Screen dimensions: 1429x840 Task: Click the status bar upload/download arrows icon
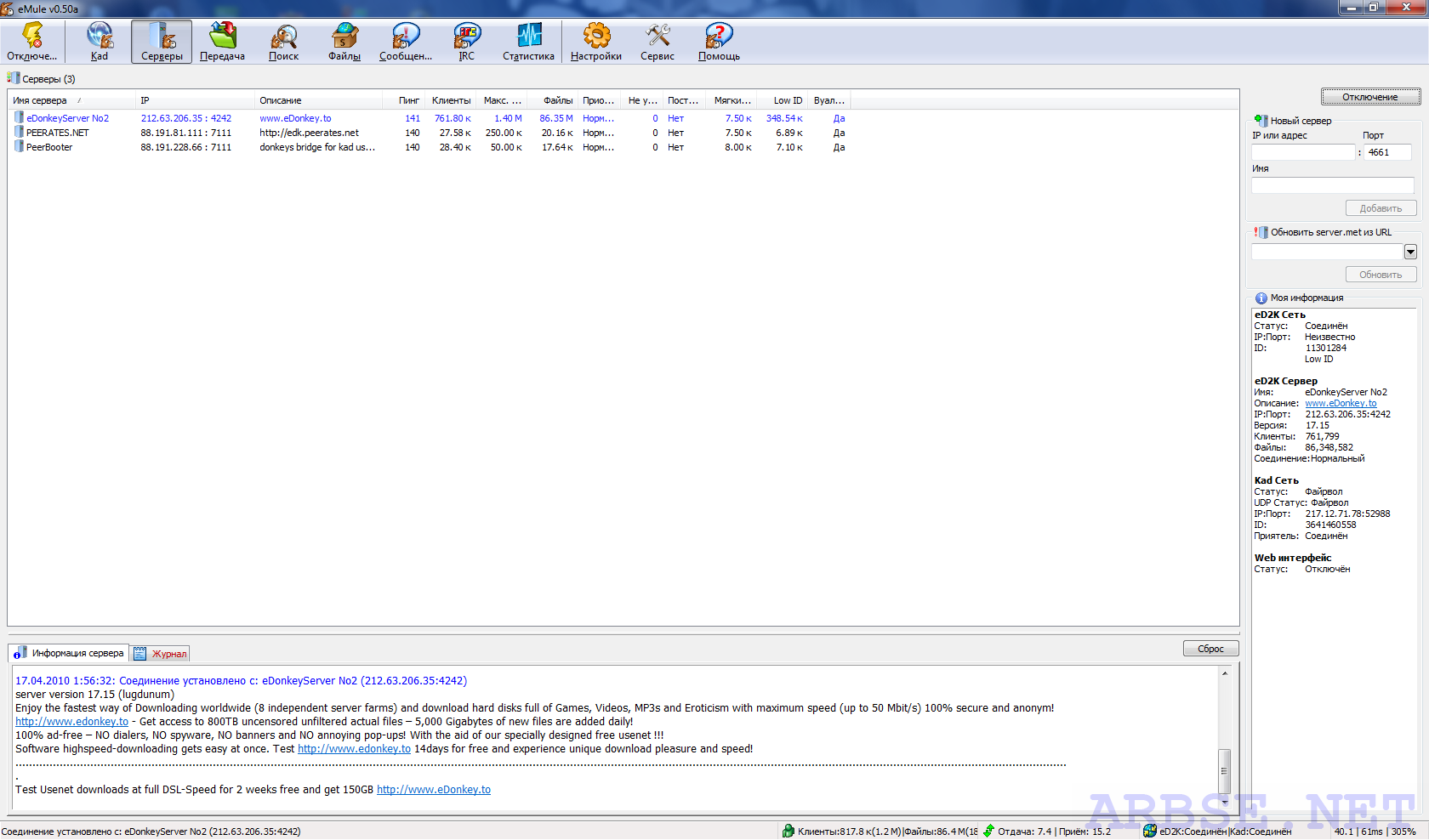tap(988, 831)
